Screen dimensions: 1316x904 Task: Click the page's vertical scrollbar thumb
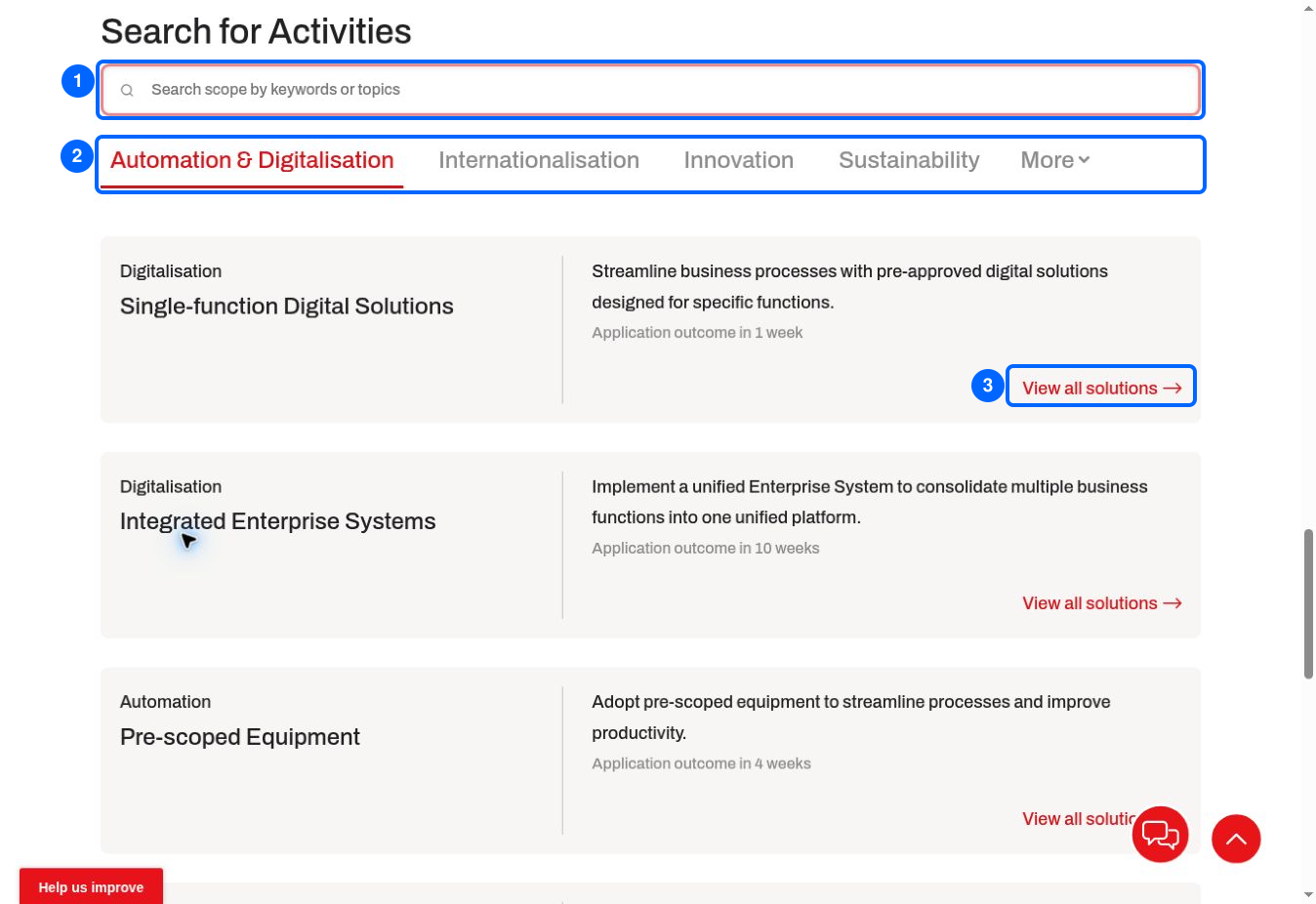(x=1308, y=603)
